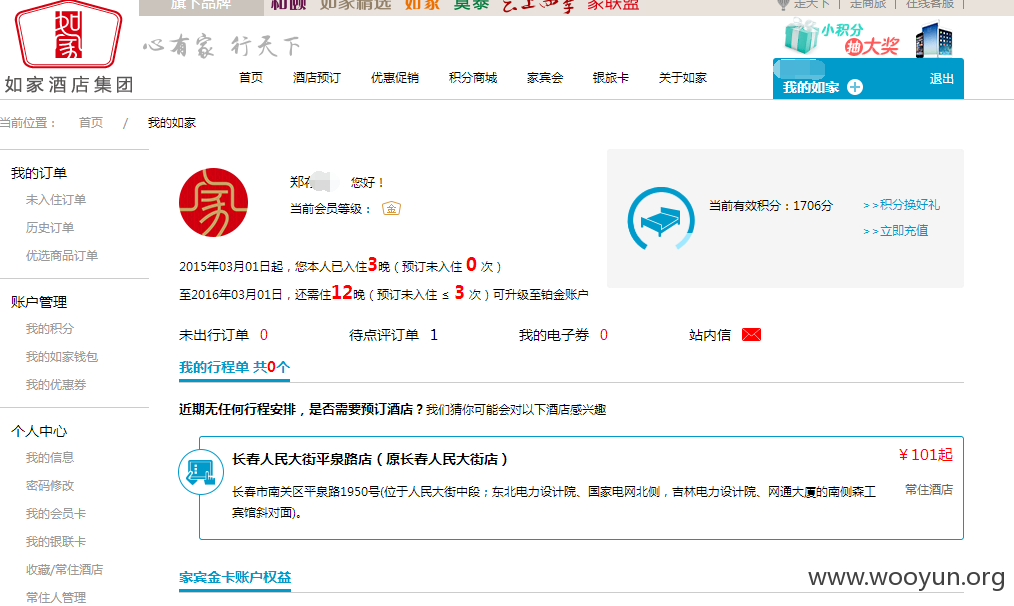Open the red envelope 站内信 icon
Viewport: 1014px width, 606px height.
point(751,334)
